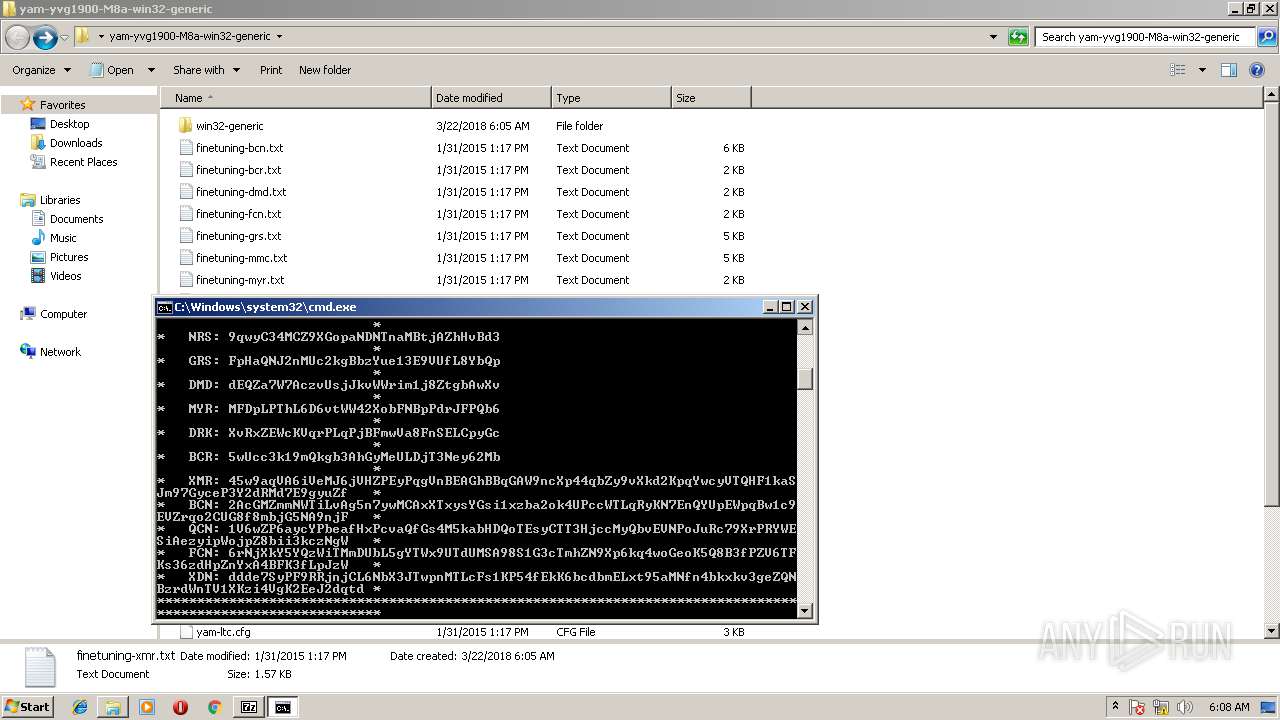The width and height of the screenshot is (1280, 720).
Task: Click the Open toolbar button
Action: click(x=112, y=70)
